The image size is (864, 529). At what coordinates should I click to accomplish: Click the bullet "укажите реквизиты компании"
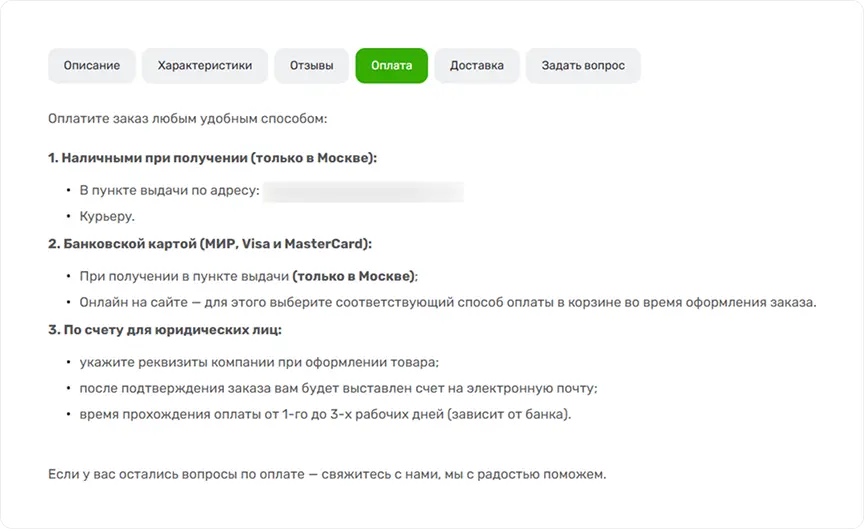(x=260, y=362)
